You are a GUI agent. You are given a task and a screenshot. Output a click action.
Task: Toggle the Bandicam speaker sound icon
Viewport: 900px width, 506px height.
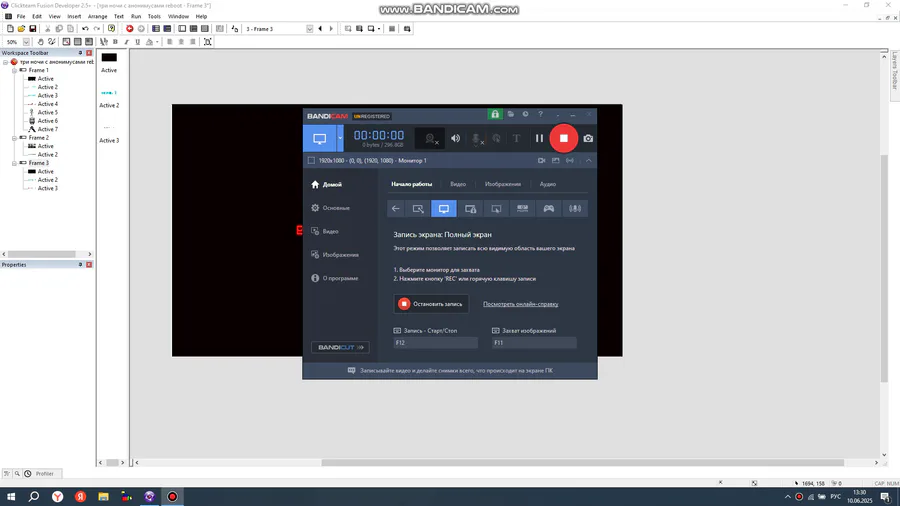pos(455,138)
